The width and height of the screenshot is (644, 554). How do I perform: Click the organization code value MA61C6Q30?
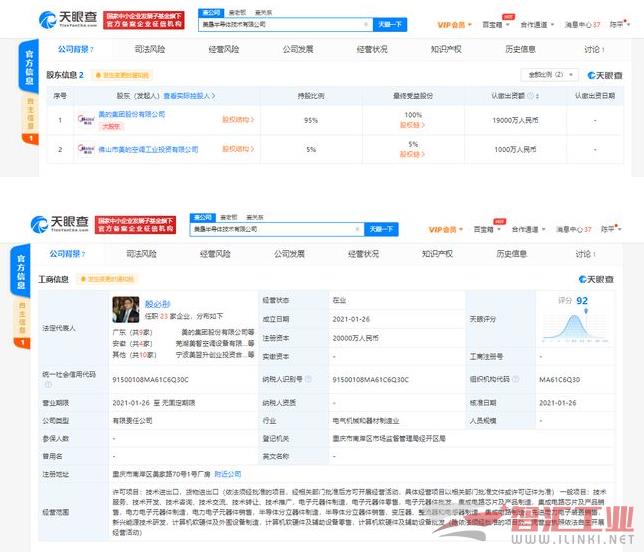[x=560, y=379]
